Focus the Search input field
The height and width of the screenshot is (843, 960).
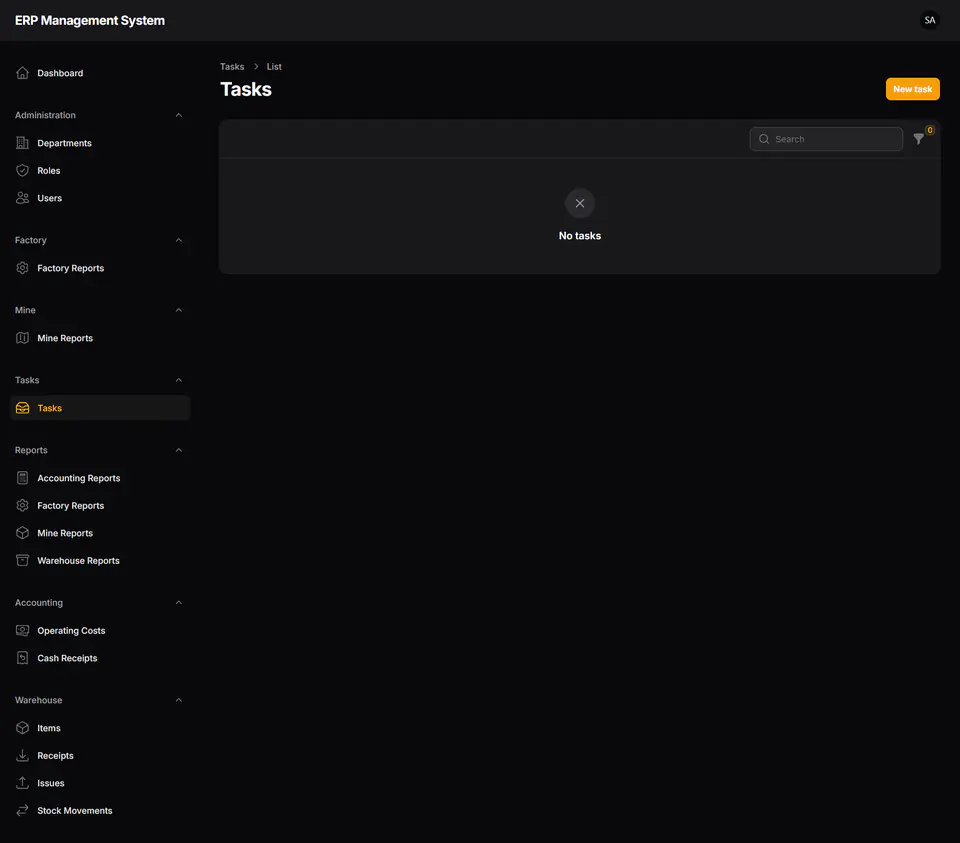coord(826,139)
